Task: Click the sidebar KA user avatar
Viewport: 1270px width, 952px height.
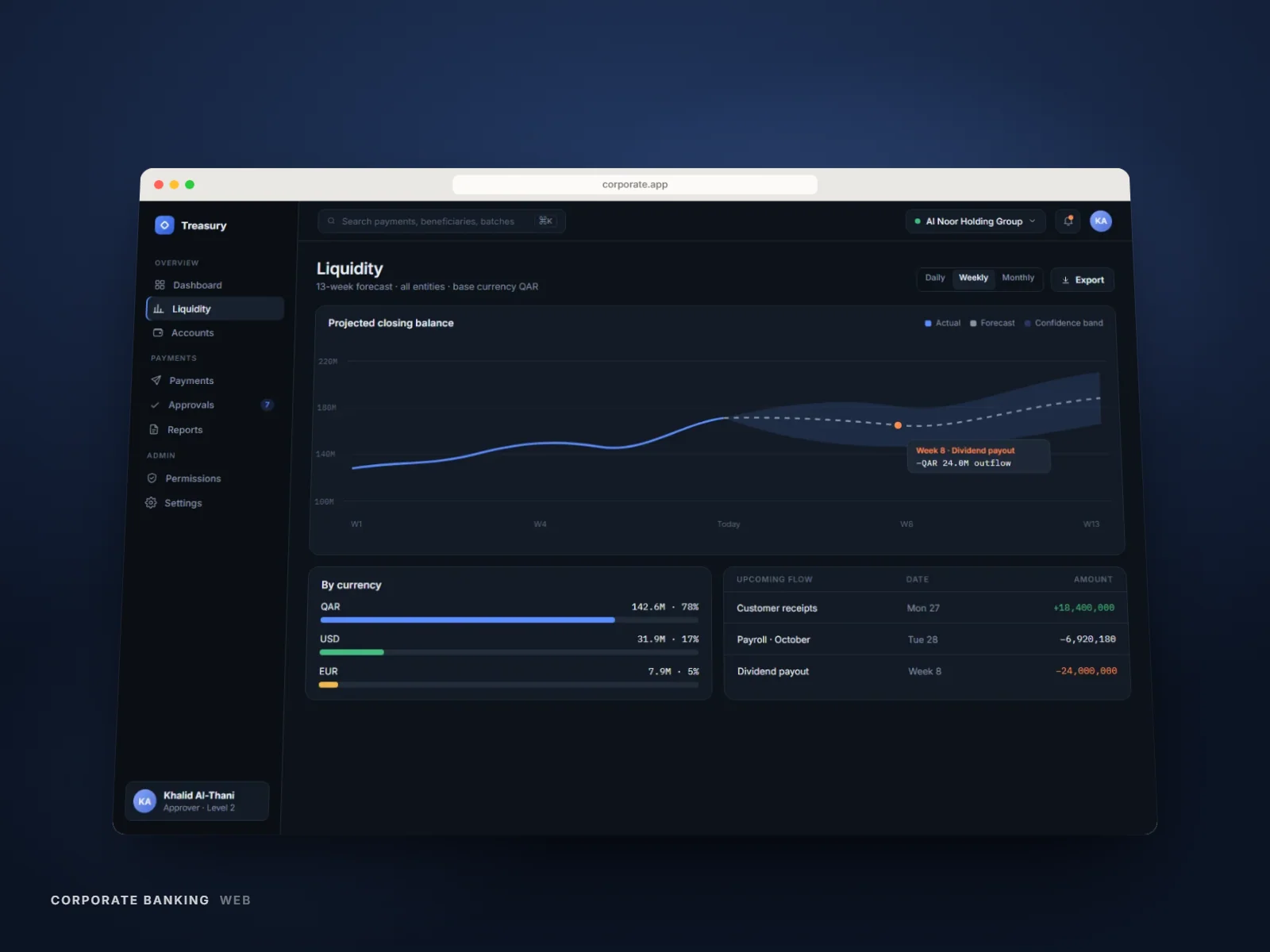Action: [144, 801]
